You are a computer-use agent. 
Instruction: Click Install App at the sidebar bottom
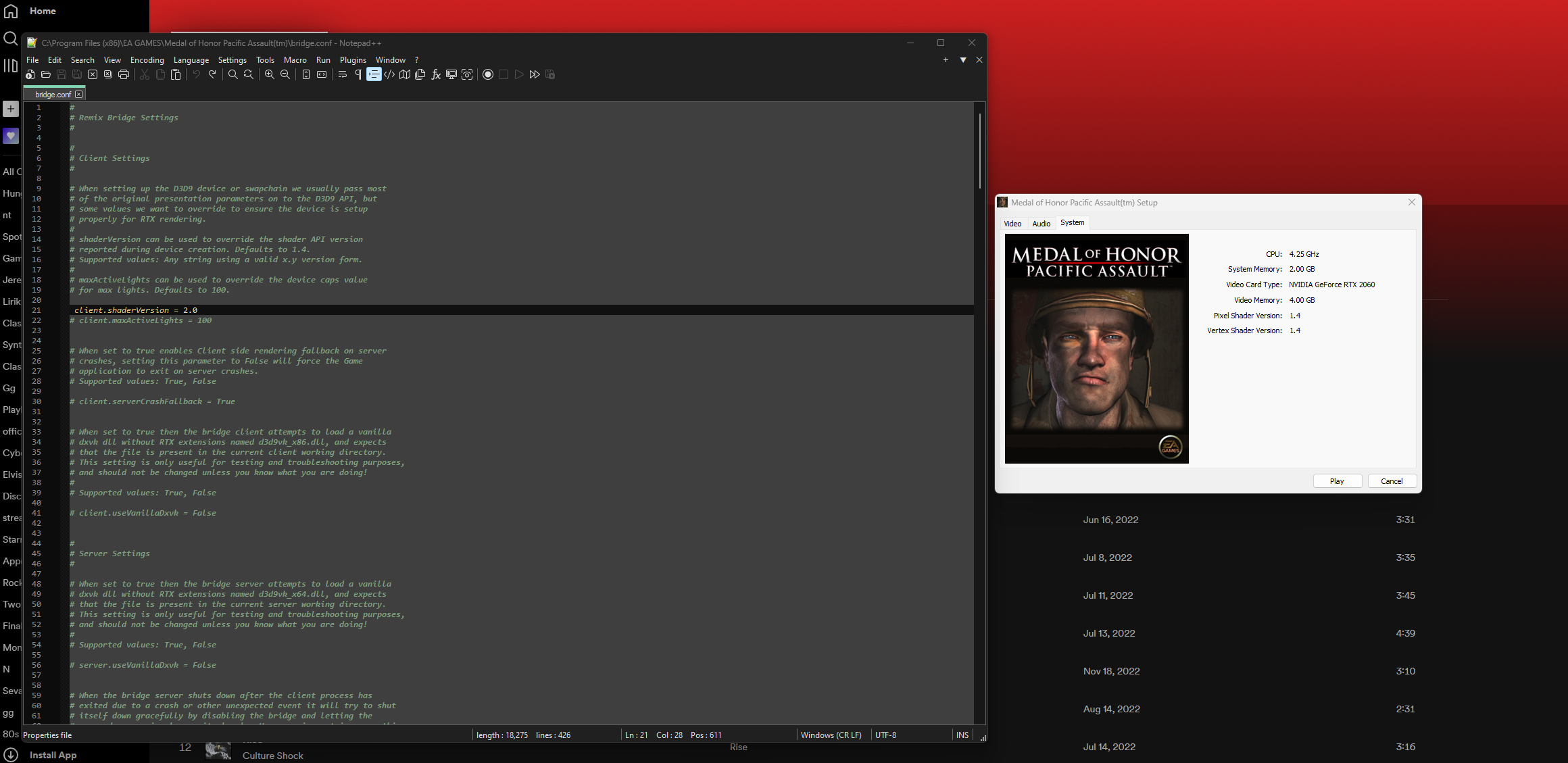click(53, 754)
